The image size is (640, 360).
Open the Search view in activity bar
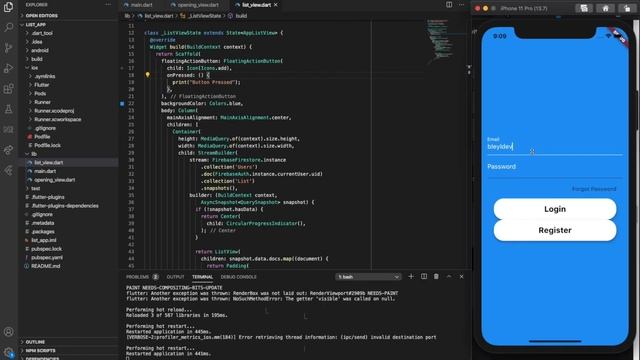coord(8,27)
